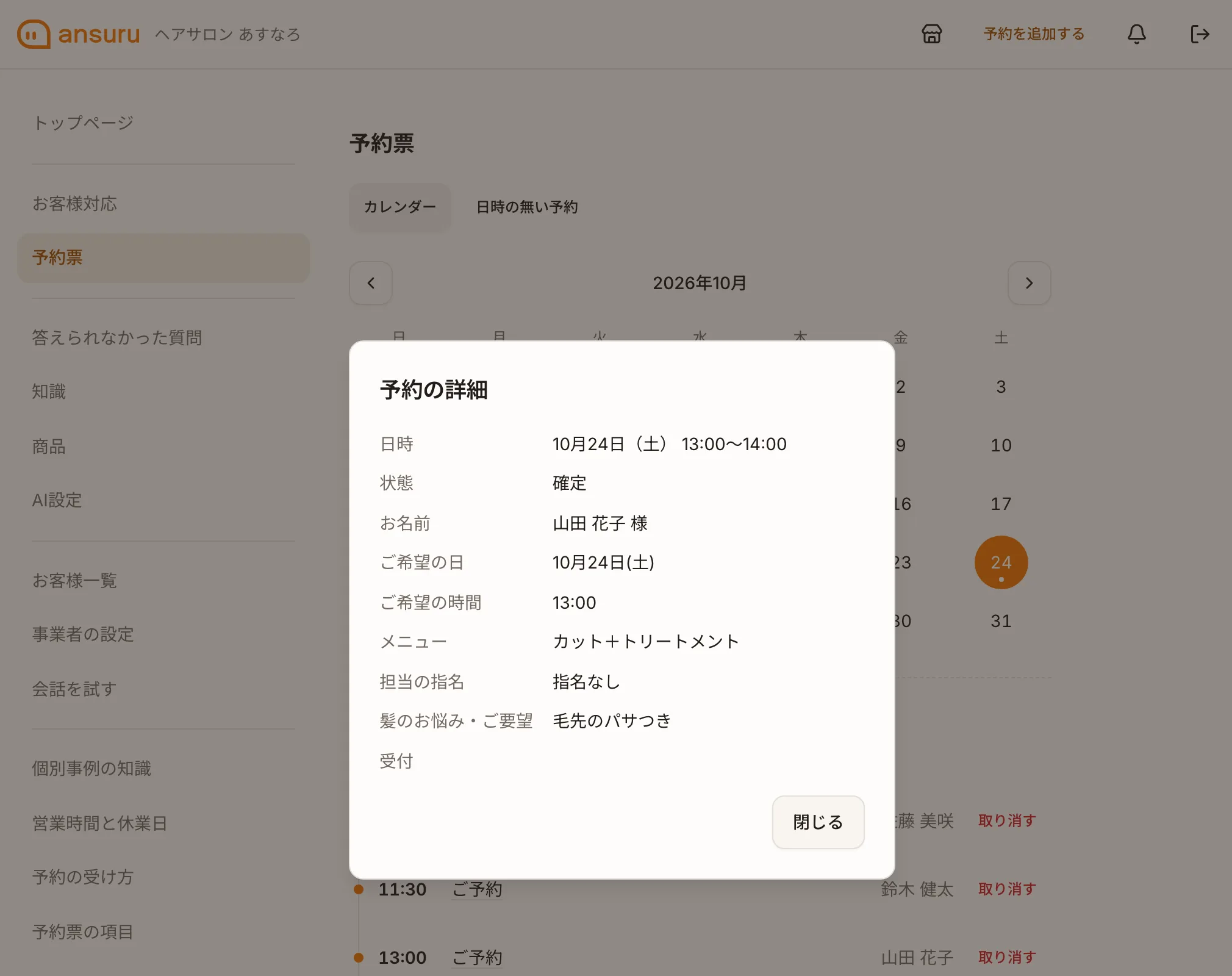This screenshot has height=976, width=1232.
Task: Open 予約票の項目 in sidebar
Action: 83,932
